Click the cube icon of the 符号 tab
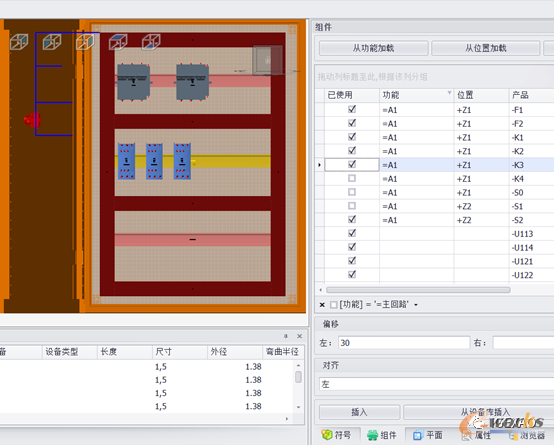The height and width of the screenshot is (445, 554). point(327,435)
